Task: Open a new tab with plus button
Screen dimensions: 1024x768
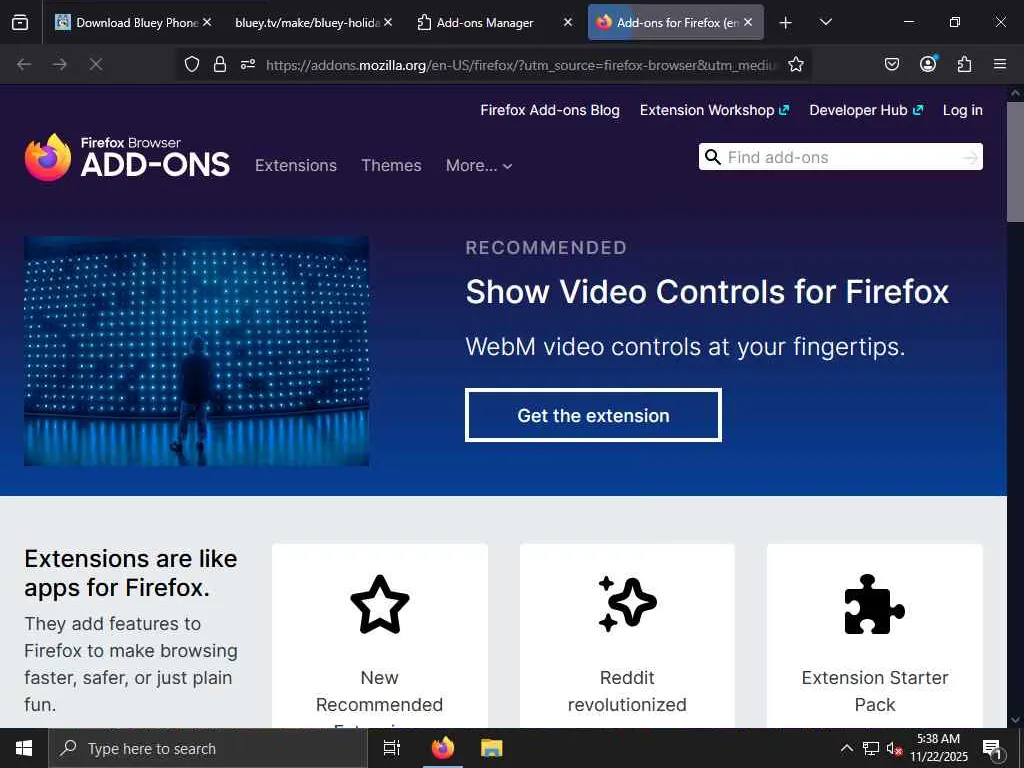Action: pyautogui.click(x=786, y=23)
